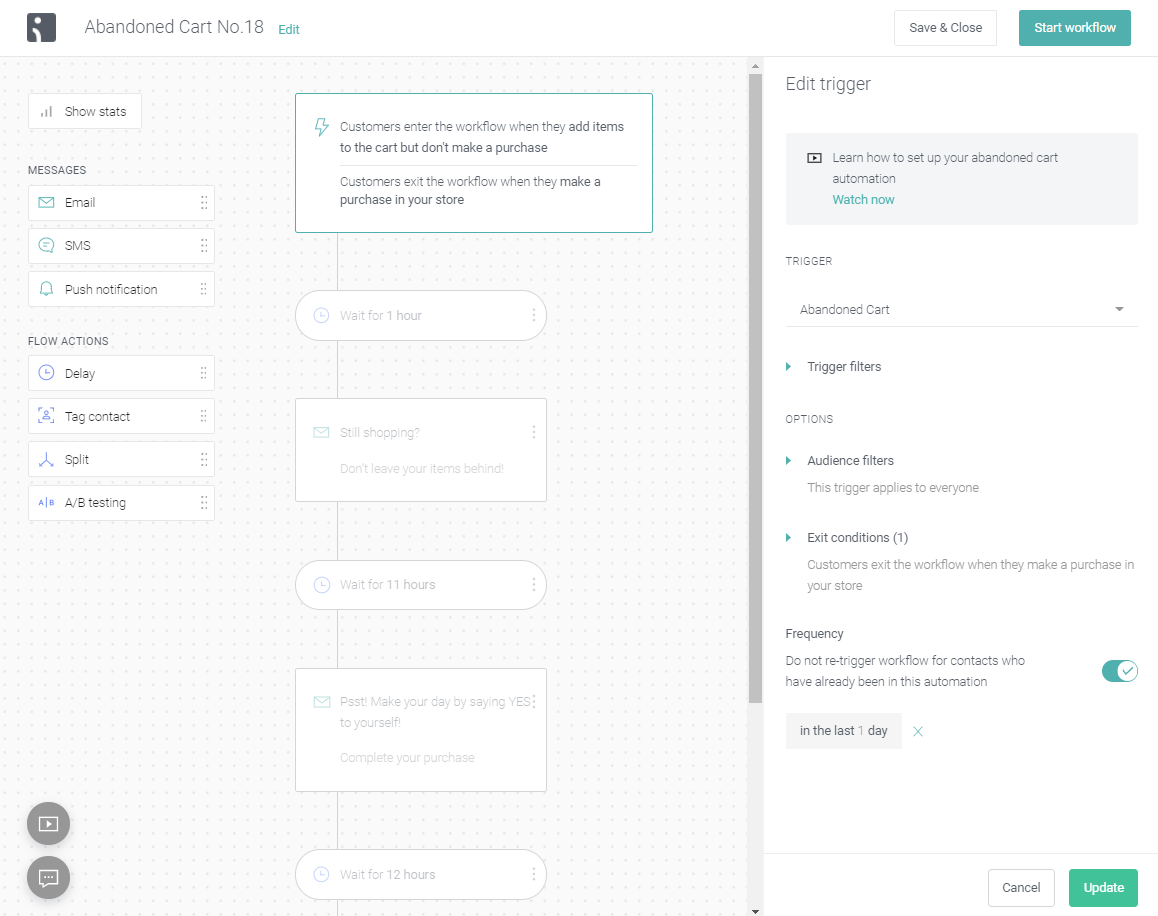Open the chat support floating button
1158x916 pixels.
[x=49, y=878]
